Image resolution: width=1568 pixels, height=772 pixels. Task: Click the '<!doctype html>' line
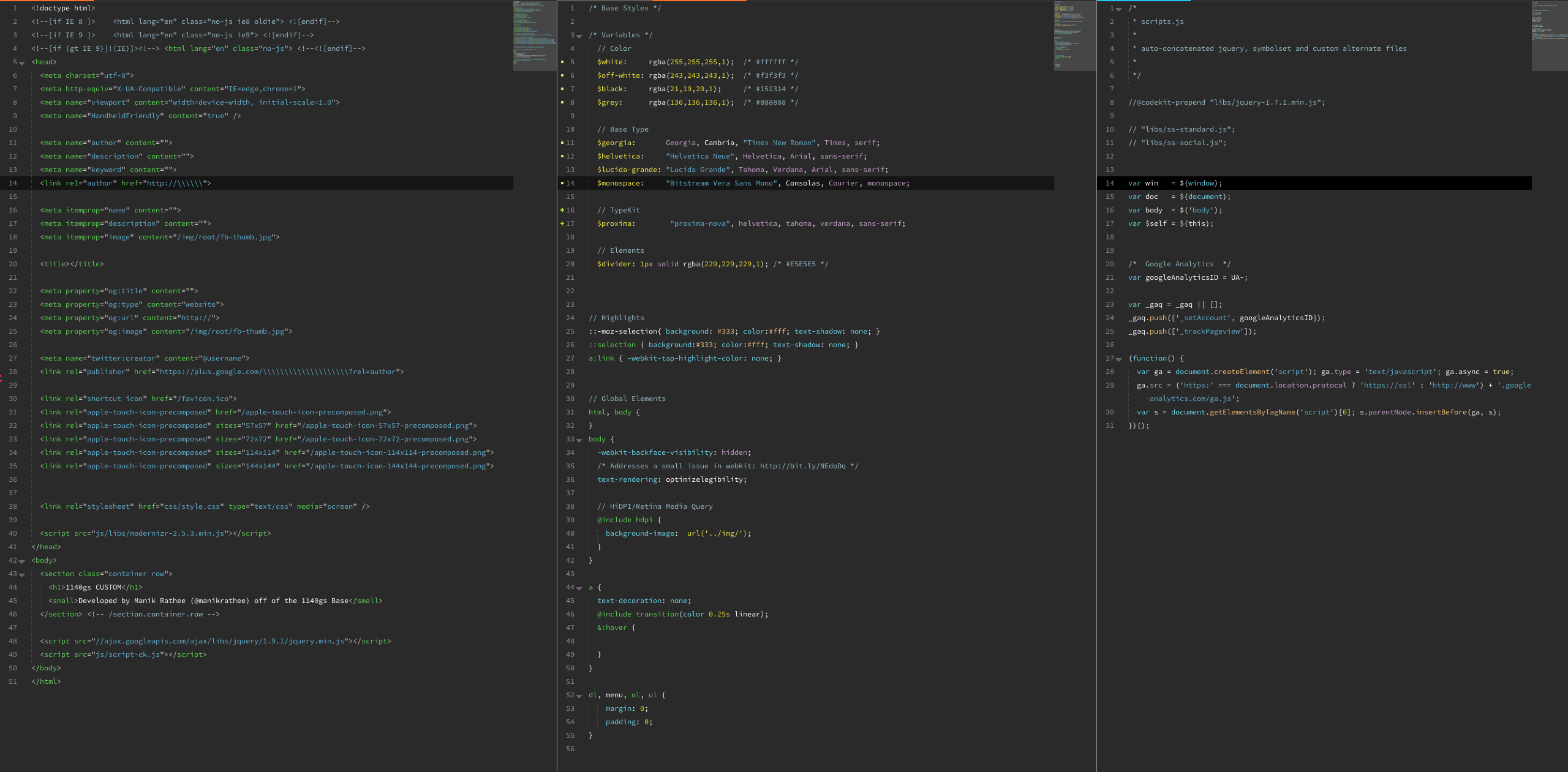tap(63, 8)
